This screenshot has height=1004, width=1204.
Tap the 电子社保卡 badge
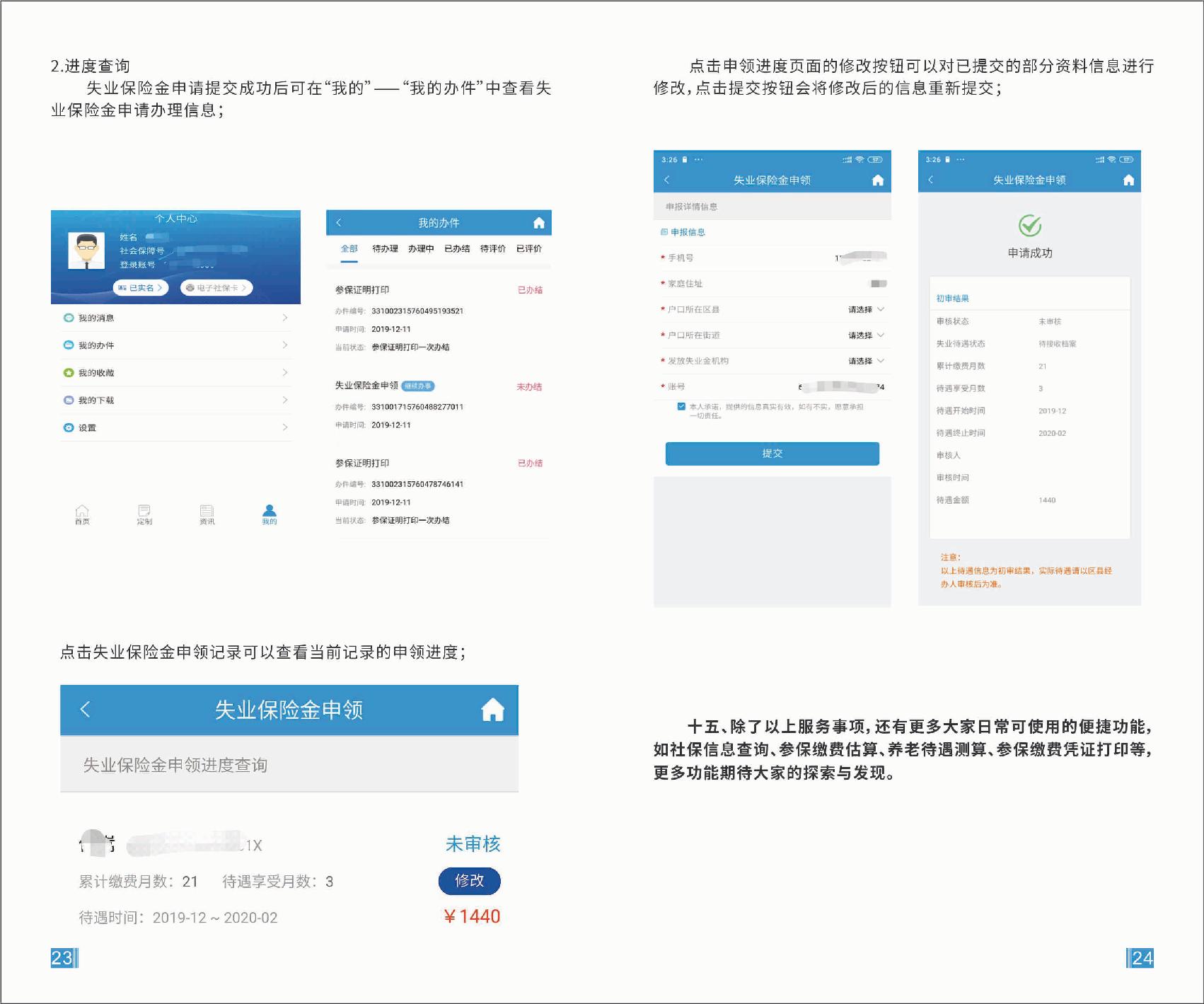tap(216, 288)
